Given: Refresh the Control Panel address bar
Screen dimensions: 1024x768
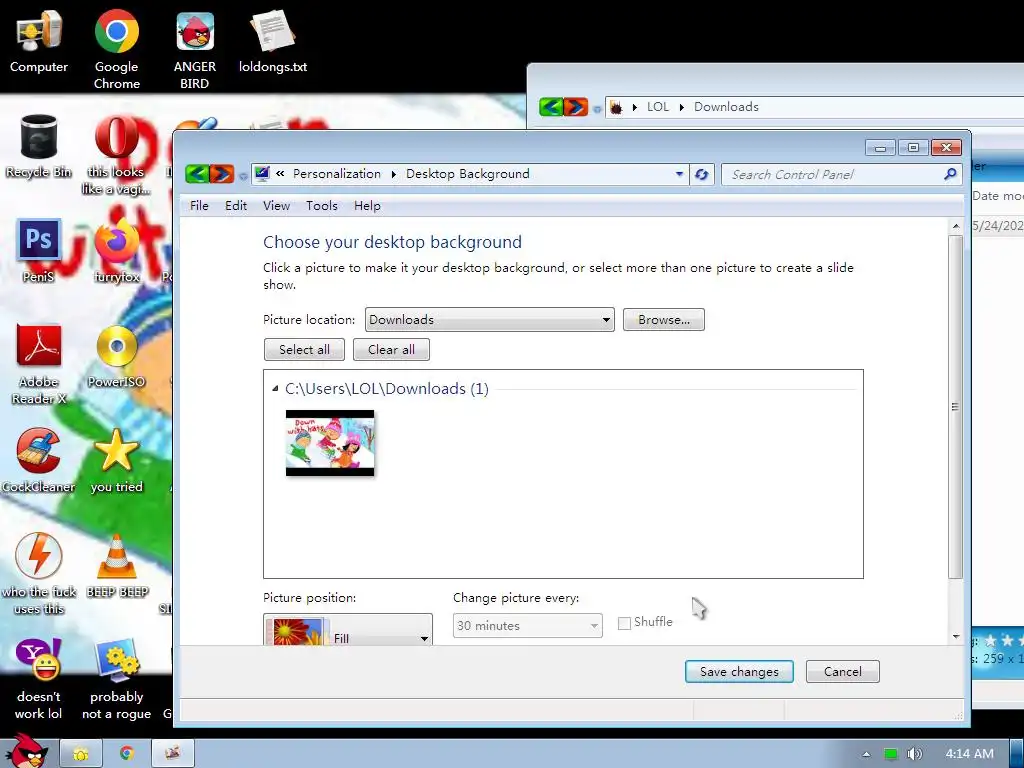Looking at the screenshot, I should click(701, 174).
